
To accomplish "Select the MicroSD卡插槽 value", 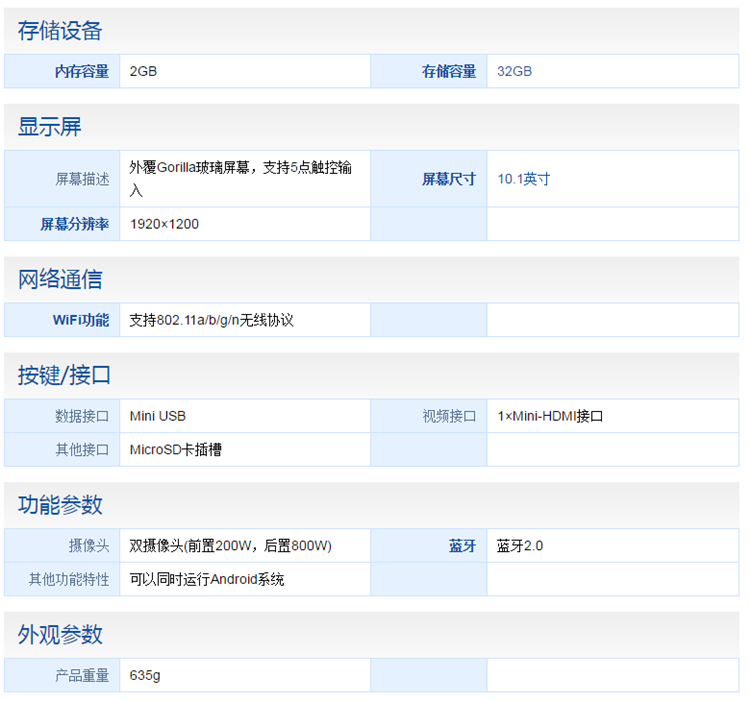I will click(176, 450).
